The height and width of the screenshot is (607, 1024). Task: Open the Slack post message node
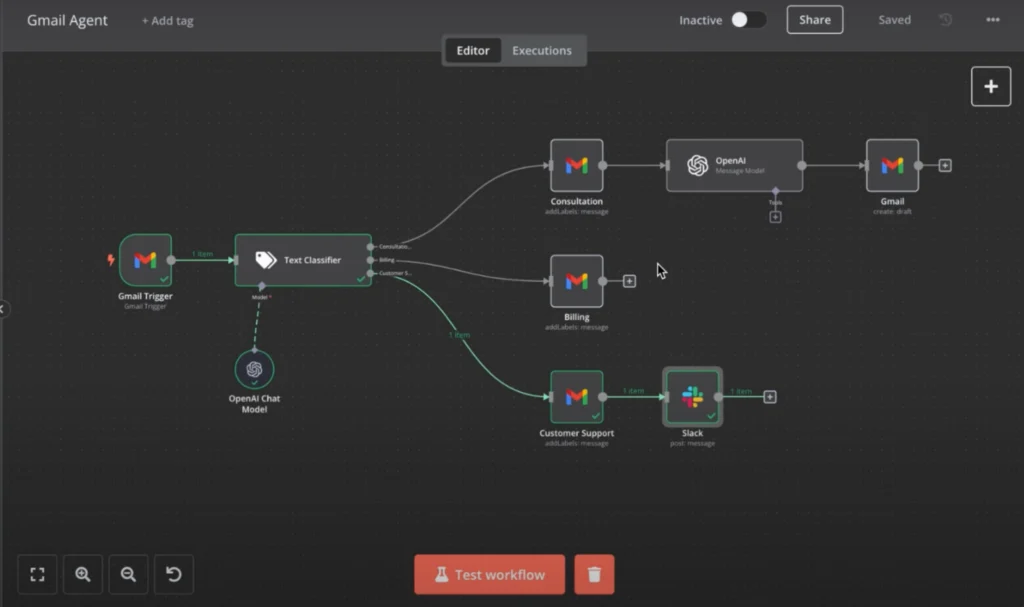click(692, 397)
